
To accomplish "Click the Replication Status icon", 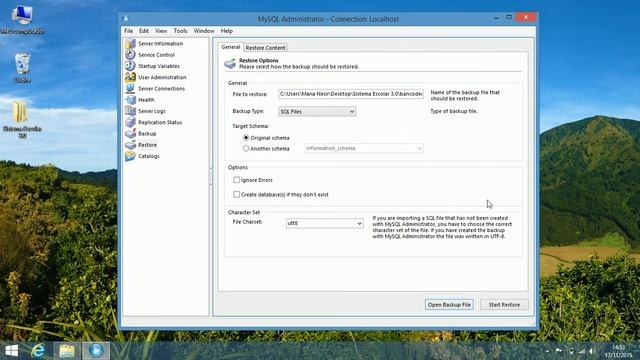I will (130, 122).
